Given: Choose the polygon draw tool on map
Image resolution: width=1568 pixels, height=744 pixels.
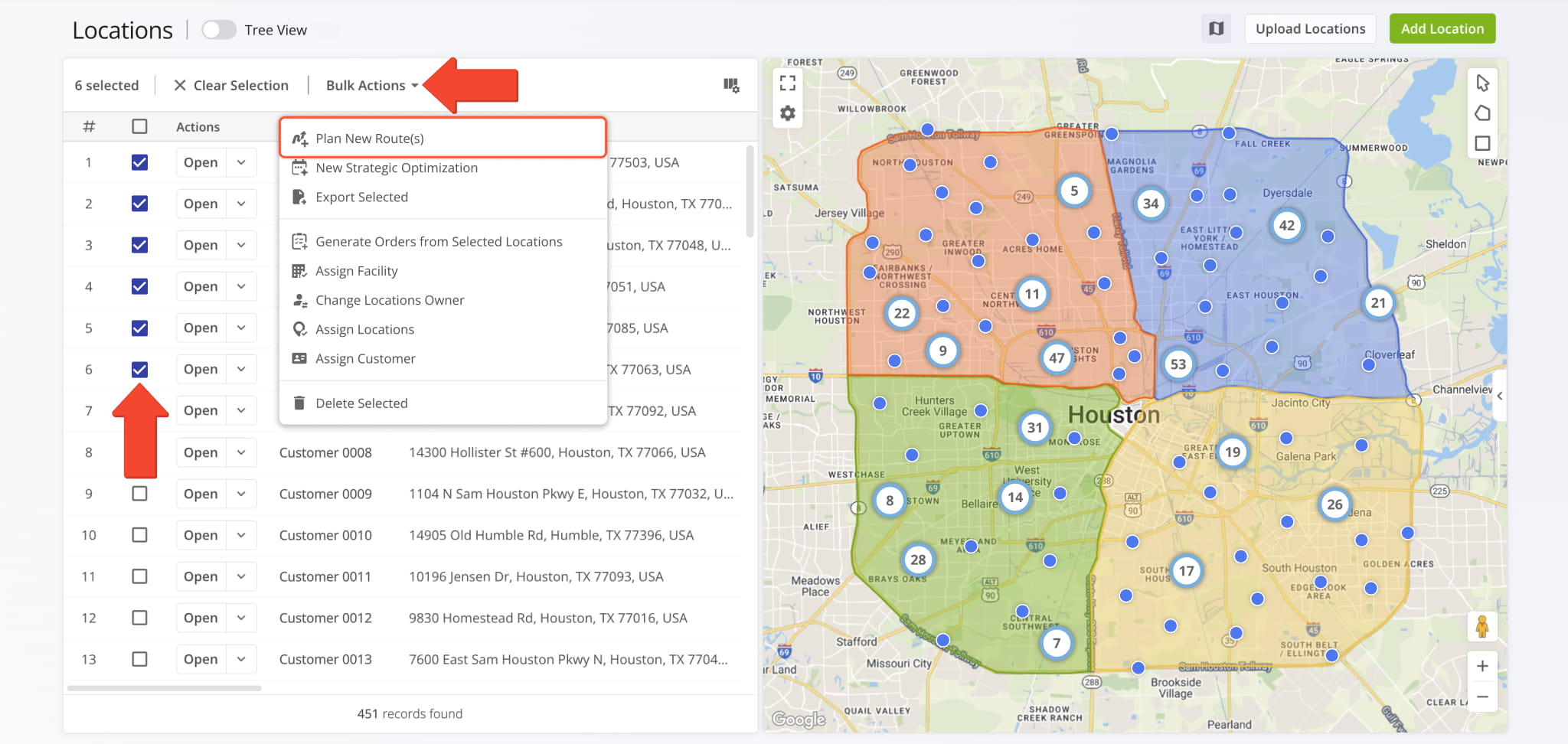Looking at the screenshot, I should [x=1482, y=113].
